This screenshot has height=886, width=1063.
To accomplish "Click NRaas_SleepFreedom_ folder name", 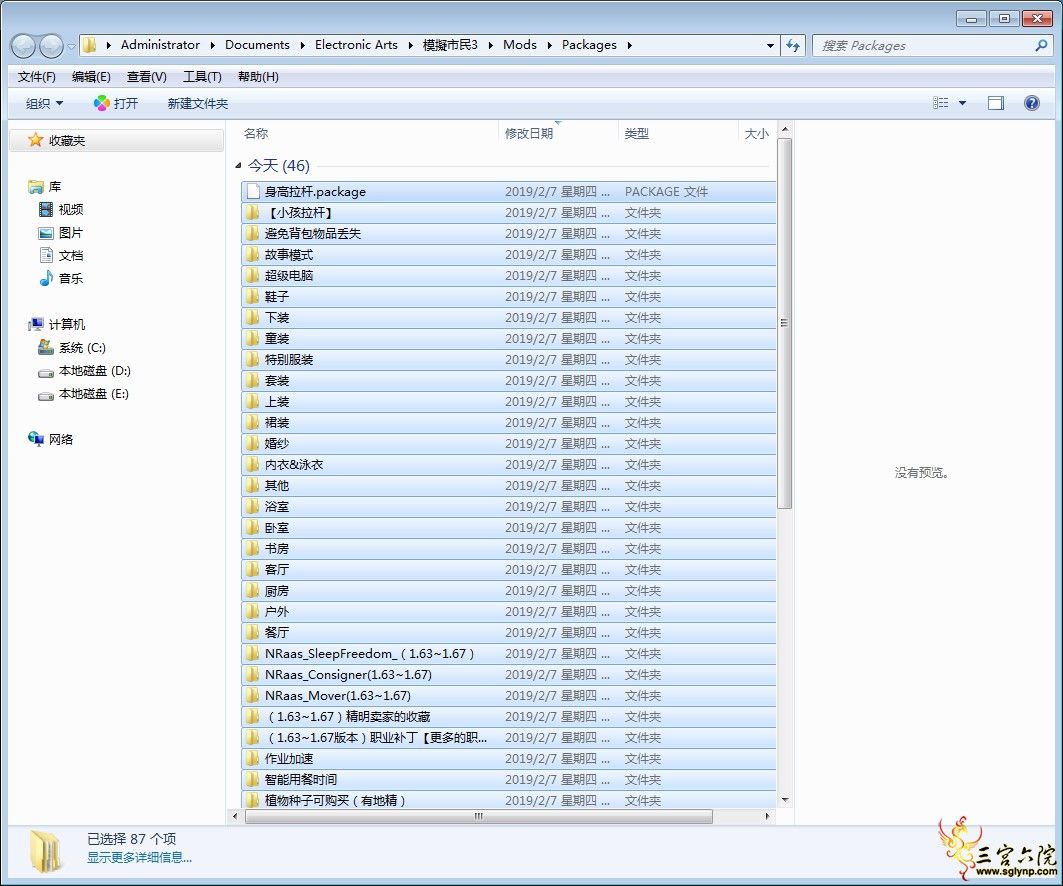I will coord(369,654).
